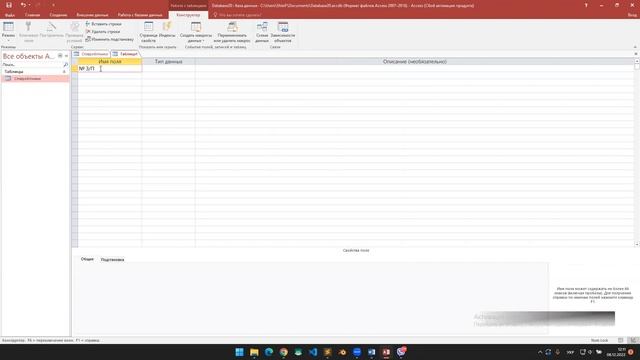Open navigation pane options dropdown

pyautogui.click(x=60, y=56)
